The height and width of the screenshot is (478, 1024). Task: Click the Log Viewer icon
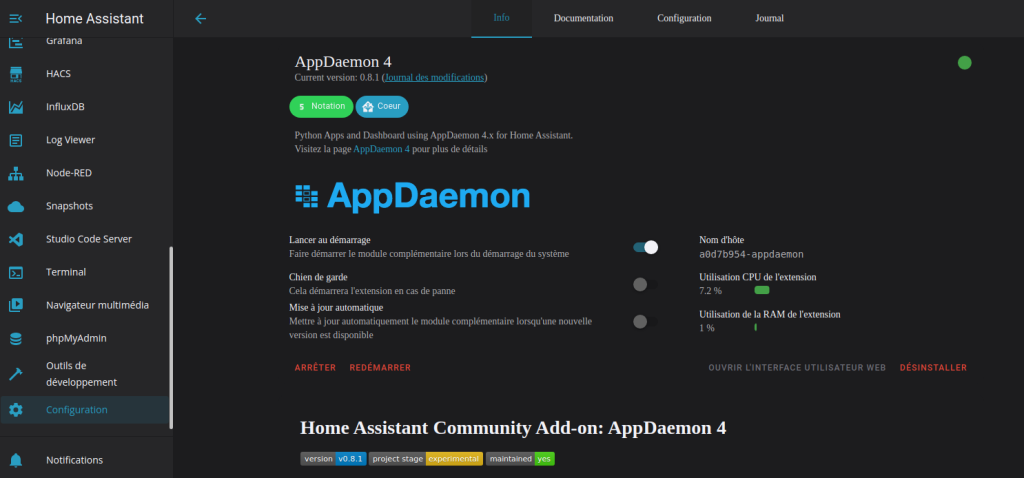click(16, 140)
